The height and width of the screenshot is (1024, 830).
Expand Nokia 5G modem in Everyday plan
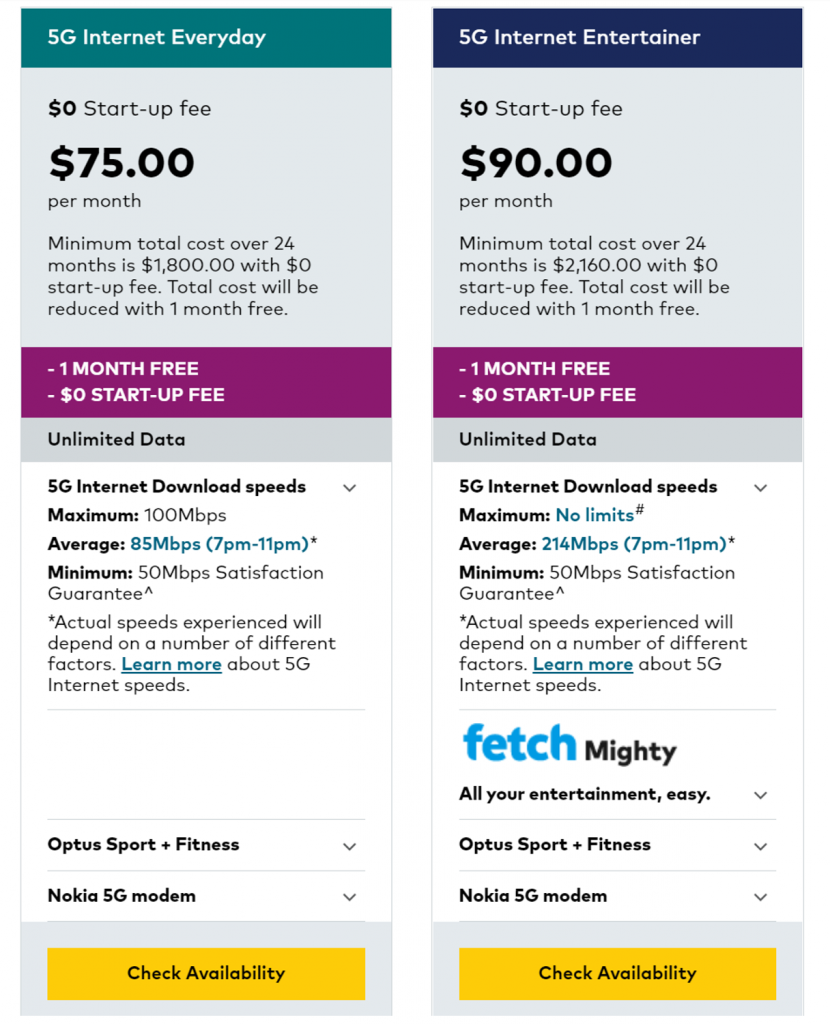(x=206, y=896)
